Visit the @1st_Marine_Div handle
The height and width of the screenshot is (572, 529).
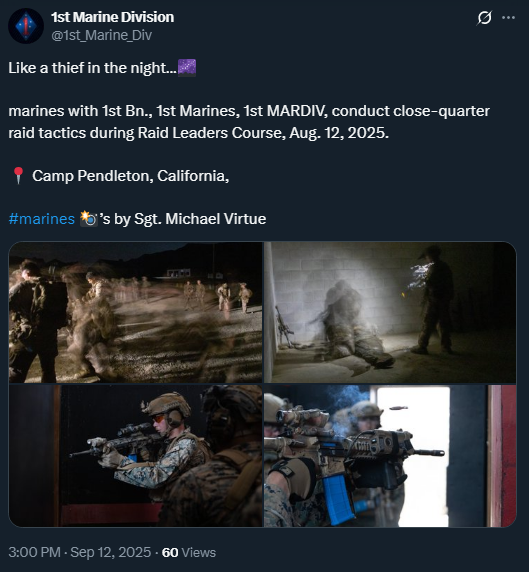(x=101, y=35)
